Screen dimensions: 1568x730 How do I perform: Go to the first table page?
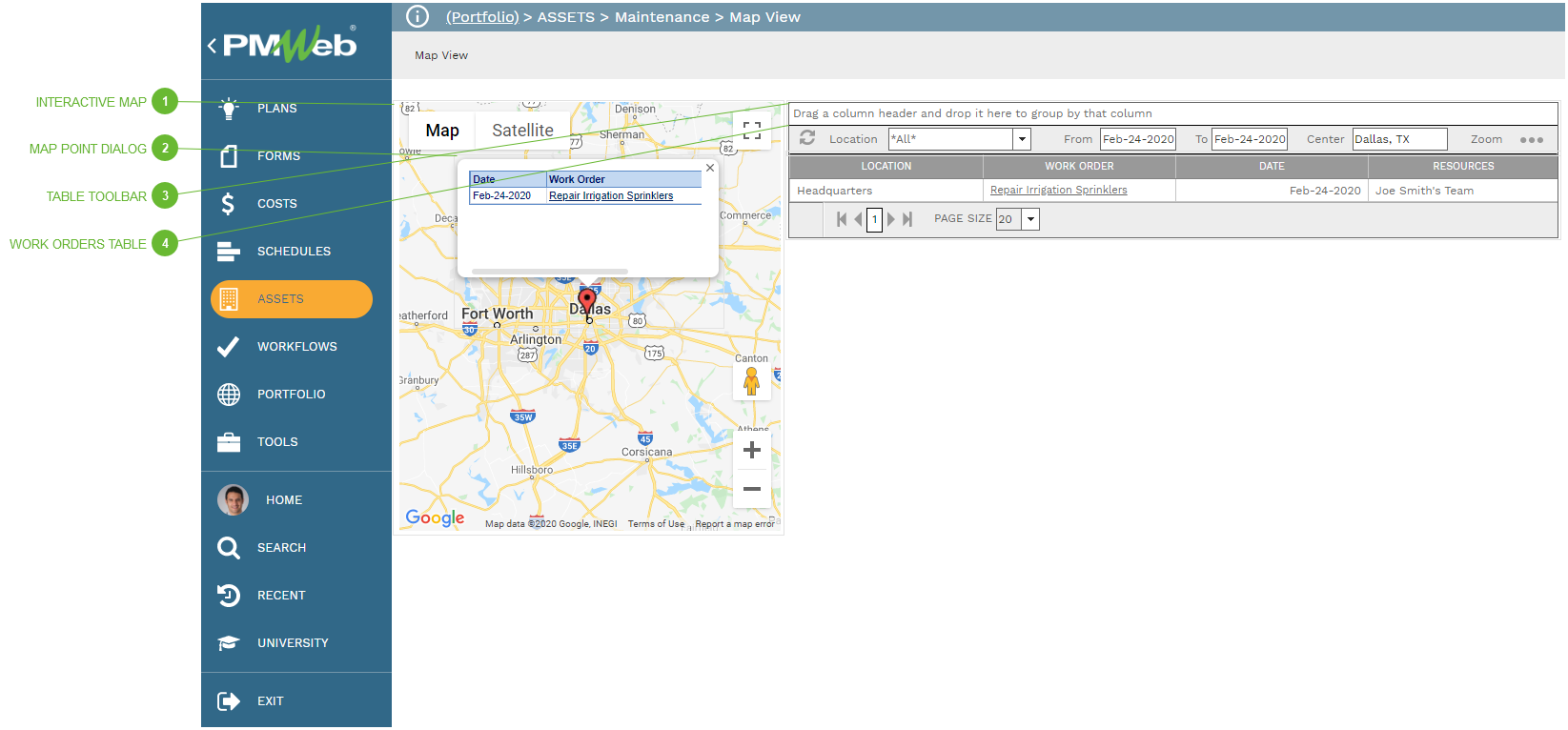(842, 219)
